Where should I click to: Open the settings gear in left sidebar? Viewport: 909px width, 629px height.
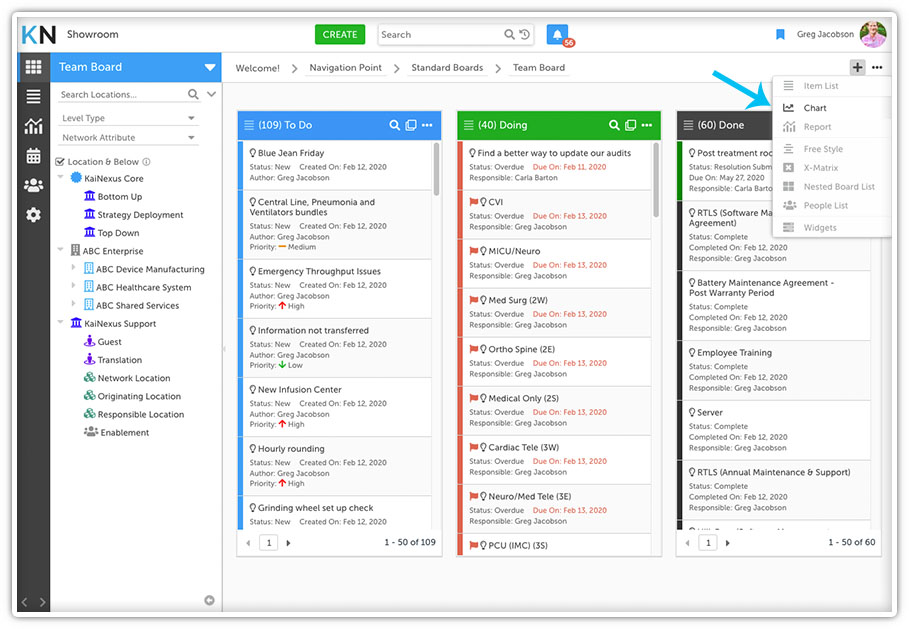tap(33, 214)
